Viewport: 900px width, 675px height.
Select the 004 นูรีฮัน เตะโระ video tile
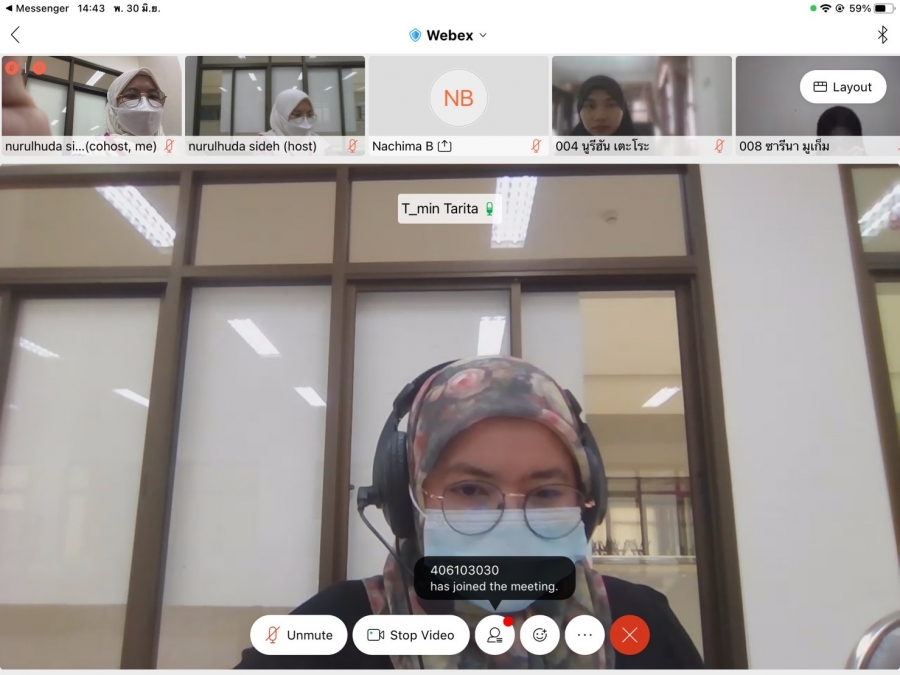pos(641,98)
